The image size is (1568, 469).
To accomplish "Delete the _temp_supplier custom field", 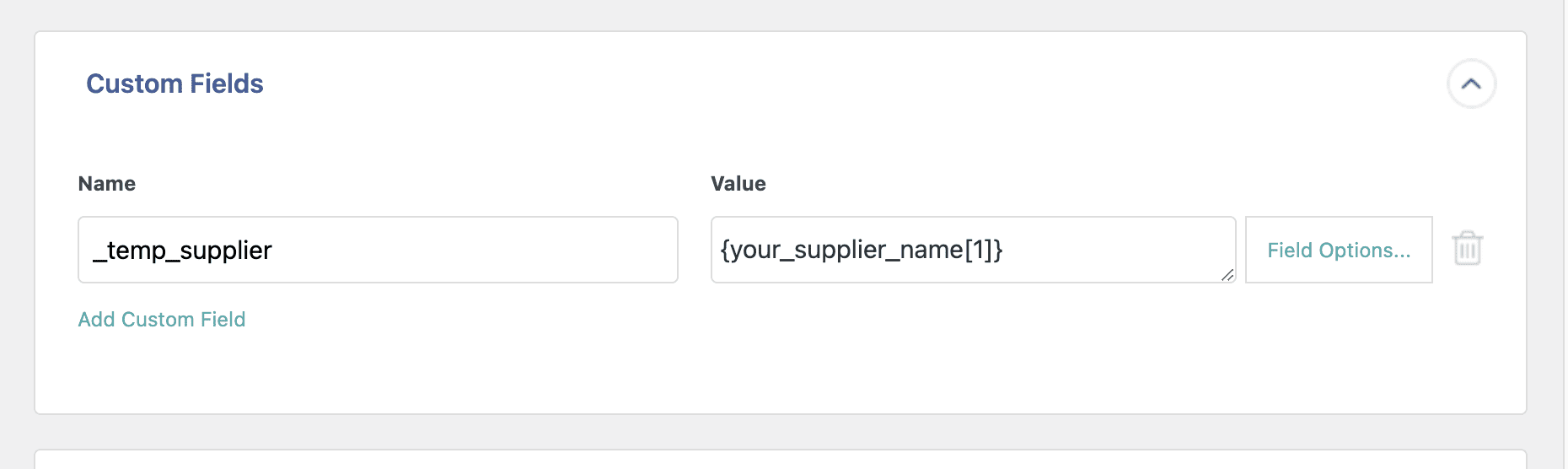I will click(1467, 249).
